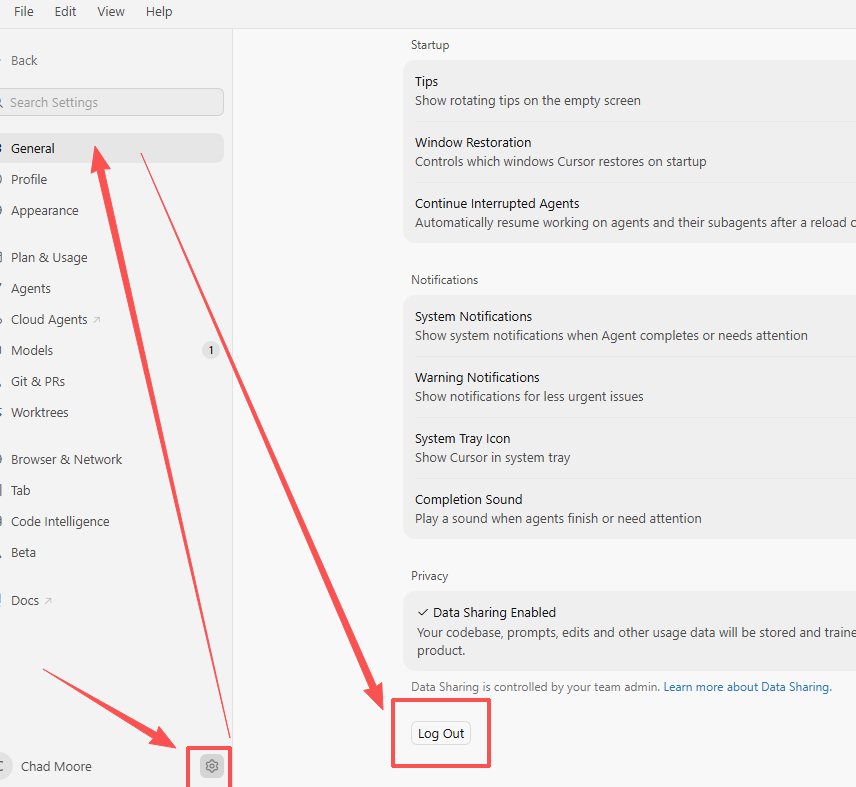Open the Git & PRs section

click(38, 381)
